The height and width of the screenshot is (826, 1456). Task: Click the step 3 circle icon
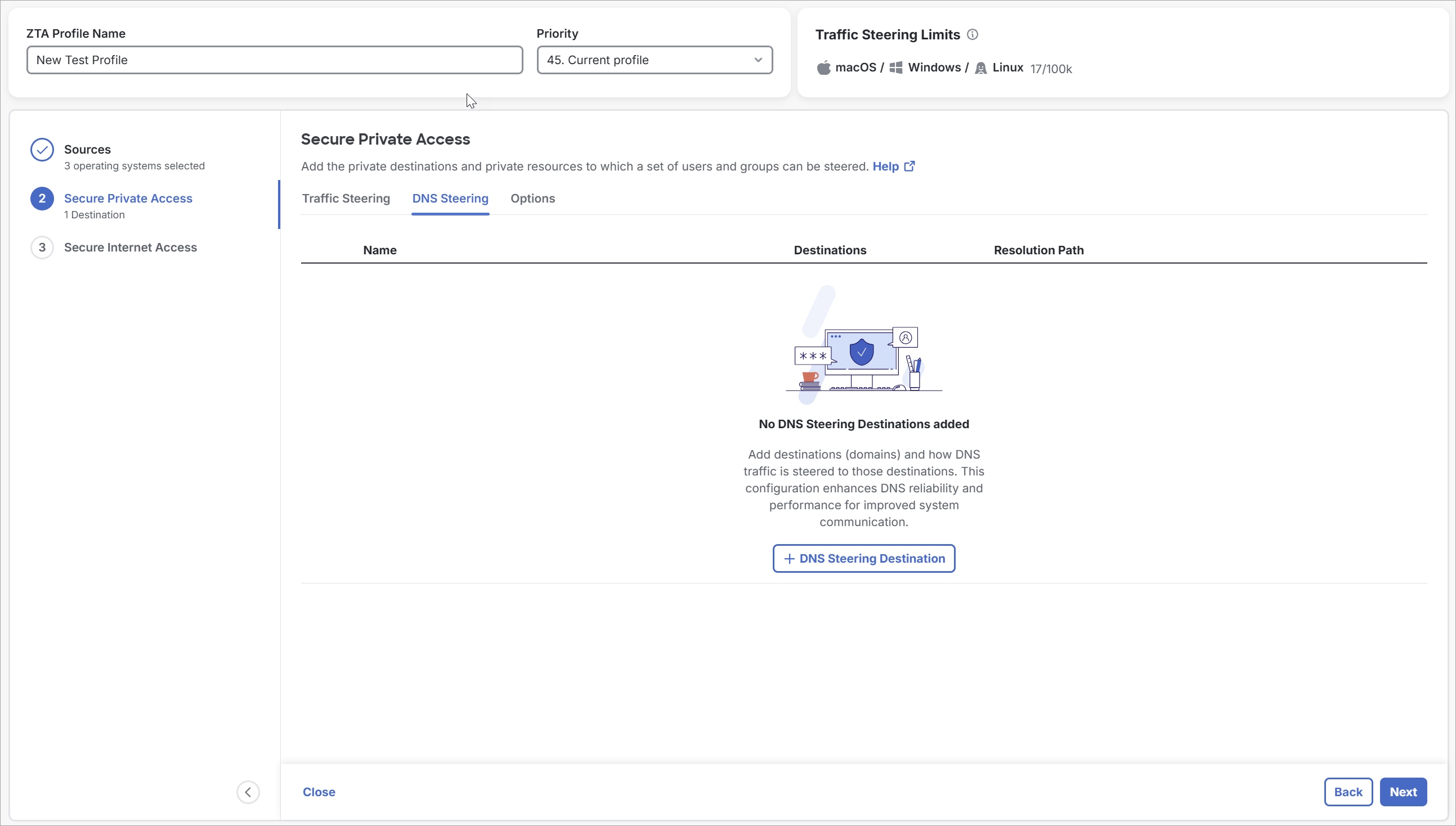tap(42, 248)
